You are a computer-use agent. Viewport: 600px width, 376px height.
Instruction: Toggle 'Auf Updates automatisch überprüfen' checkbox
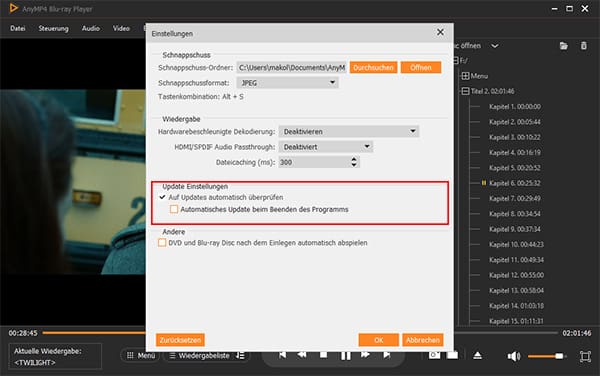click(162, 197)
